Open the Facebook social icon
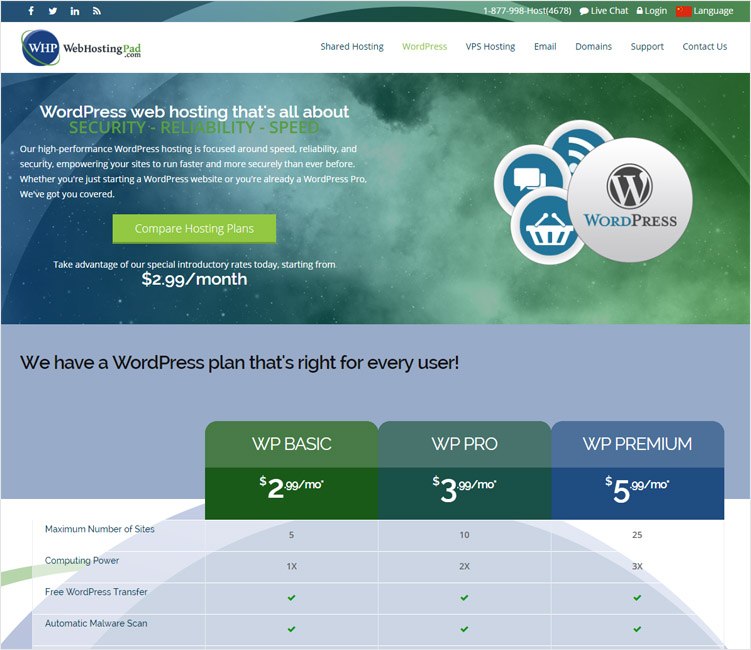Viewport: 751px width, 650px height. (31, 11)
